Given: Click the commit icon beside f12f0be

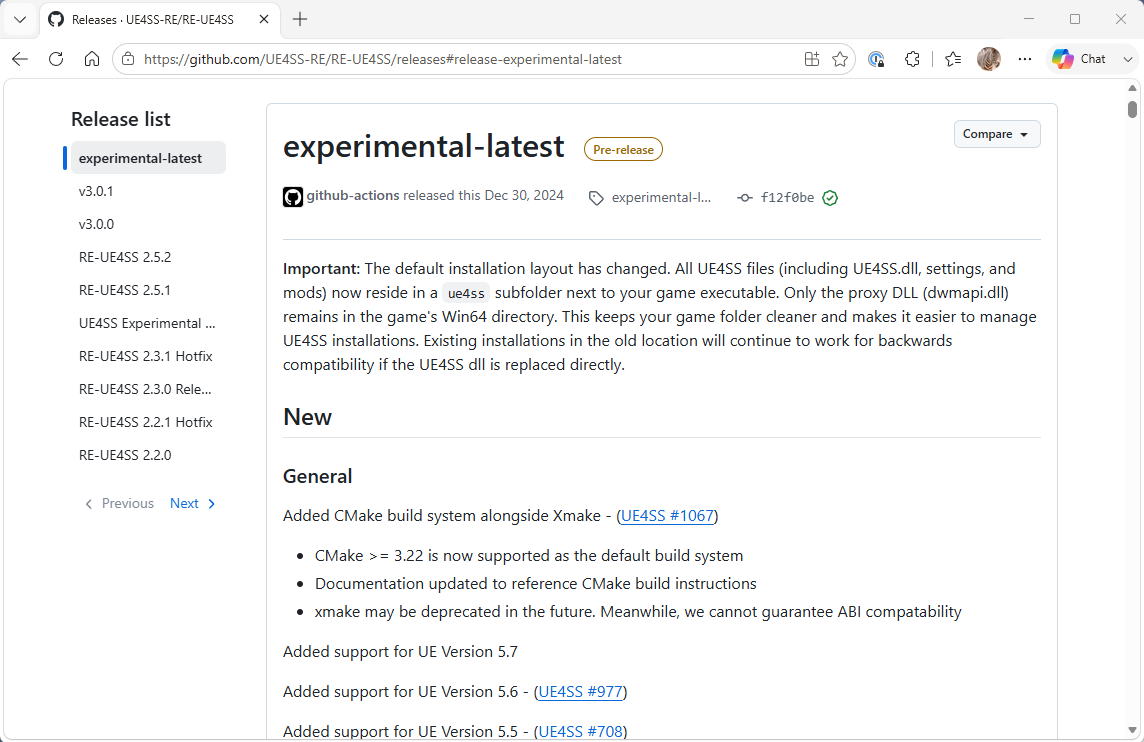Looking at the screenshot, I should point(744,198).
